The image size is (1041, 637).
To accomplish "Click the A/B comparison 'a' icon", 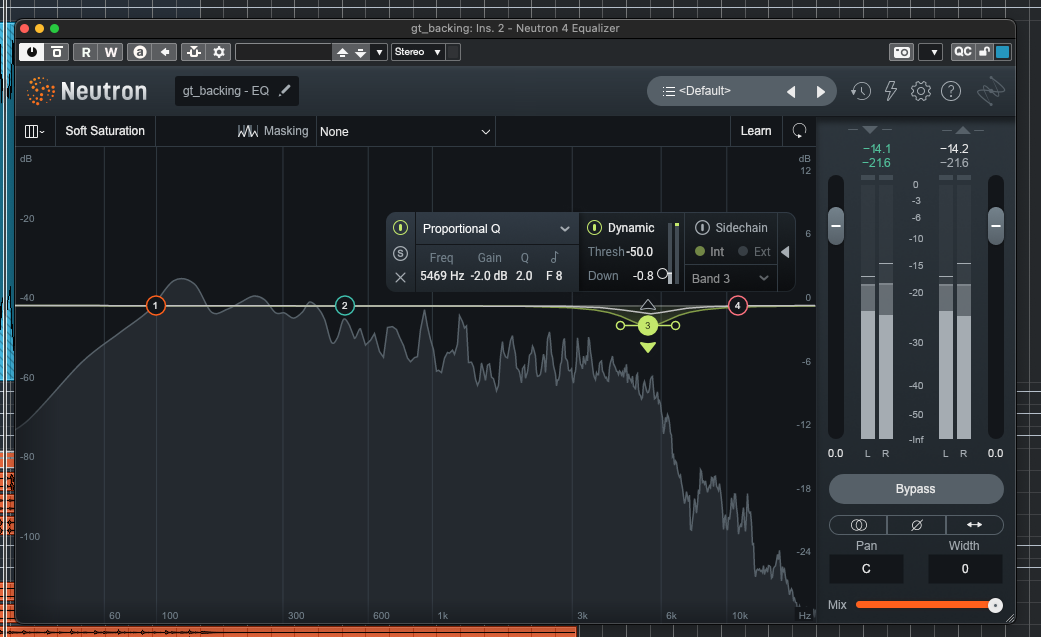I will 139,52.
